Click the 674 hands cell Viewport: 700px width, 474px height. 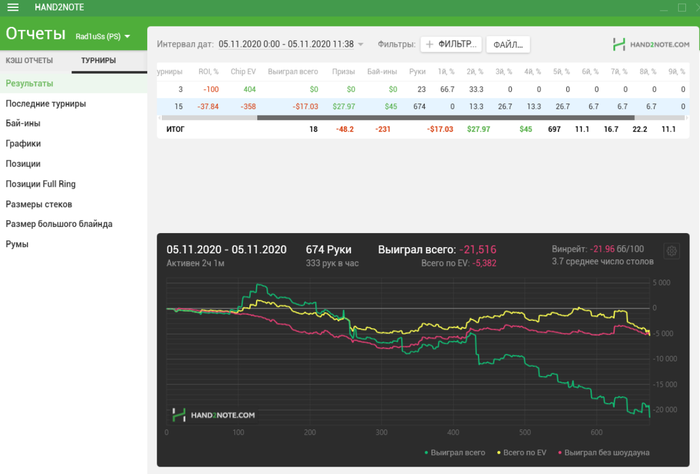(419, 106)
